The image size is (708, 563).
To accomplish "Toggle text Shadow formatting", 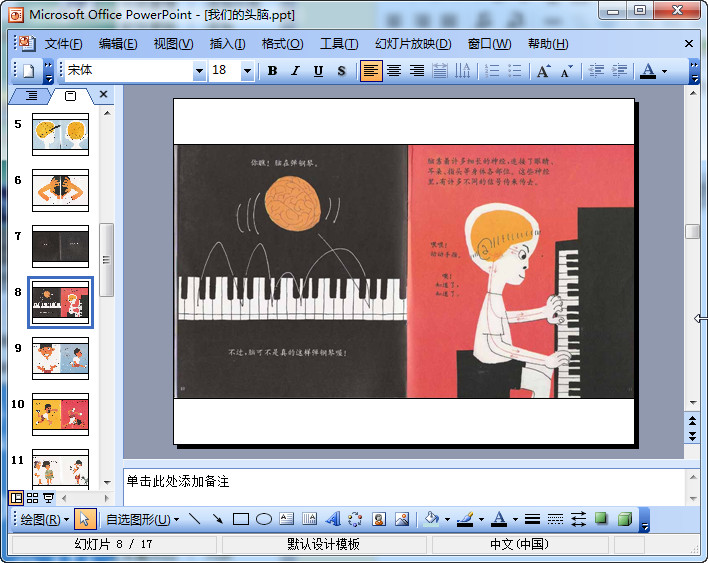I will point(341,71).
